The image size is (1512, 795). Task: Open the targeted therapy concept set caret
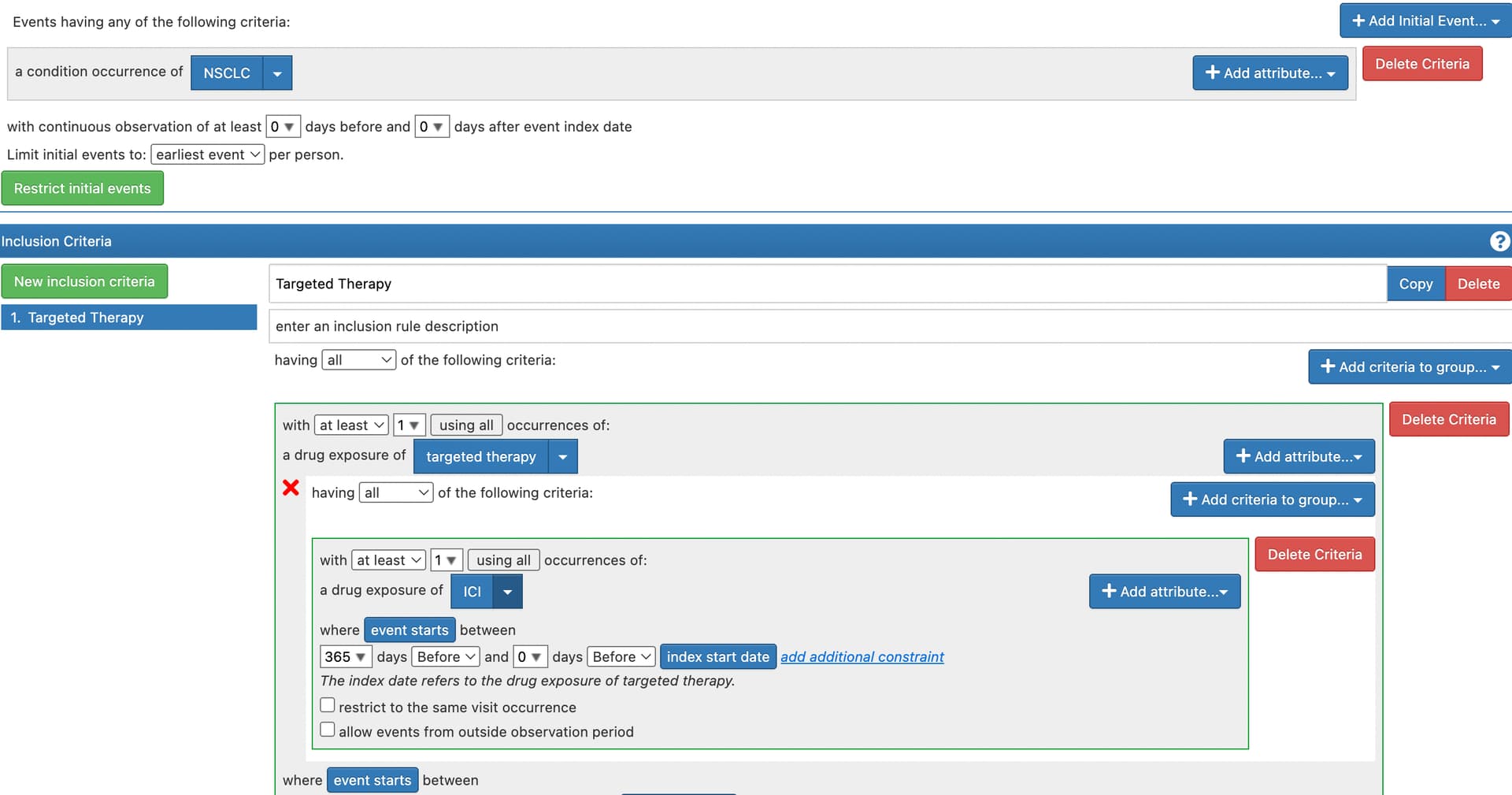pyautogui.click(x=562, y=457)
